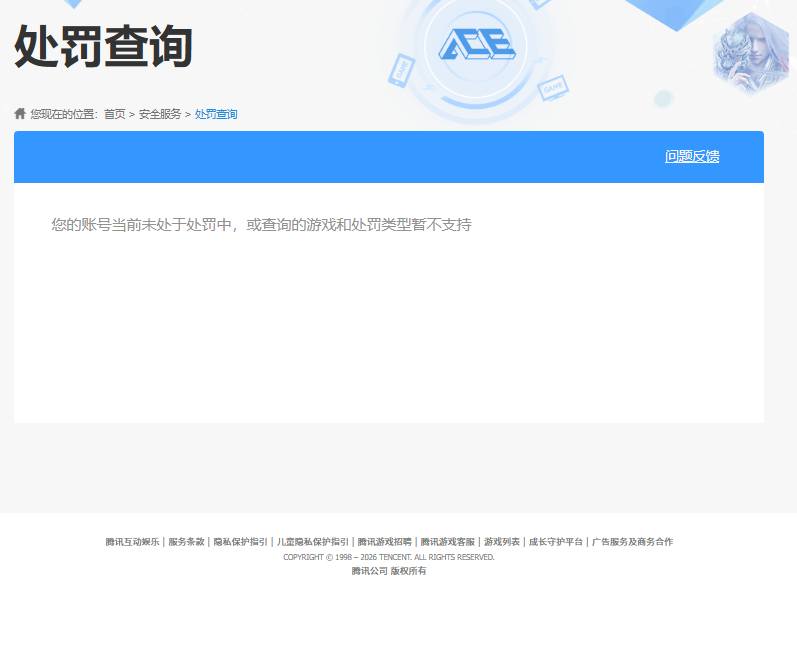Open the 儿童隐私保护指引 footer link

coord(312,542)
